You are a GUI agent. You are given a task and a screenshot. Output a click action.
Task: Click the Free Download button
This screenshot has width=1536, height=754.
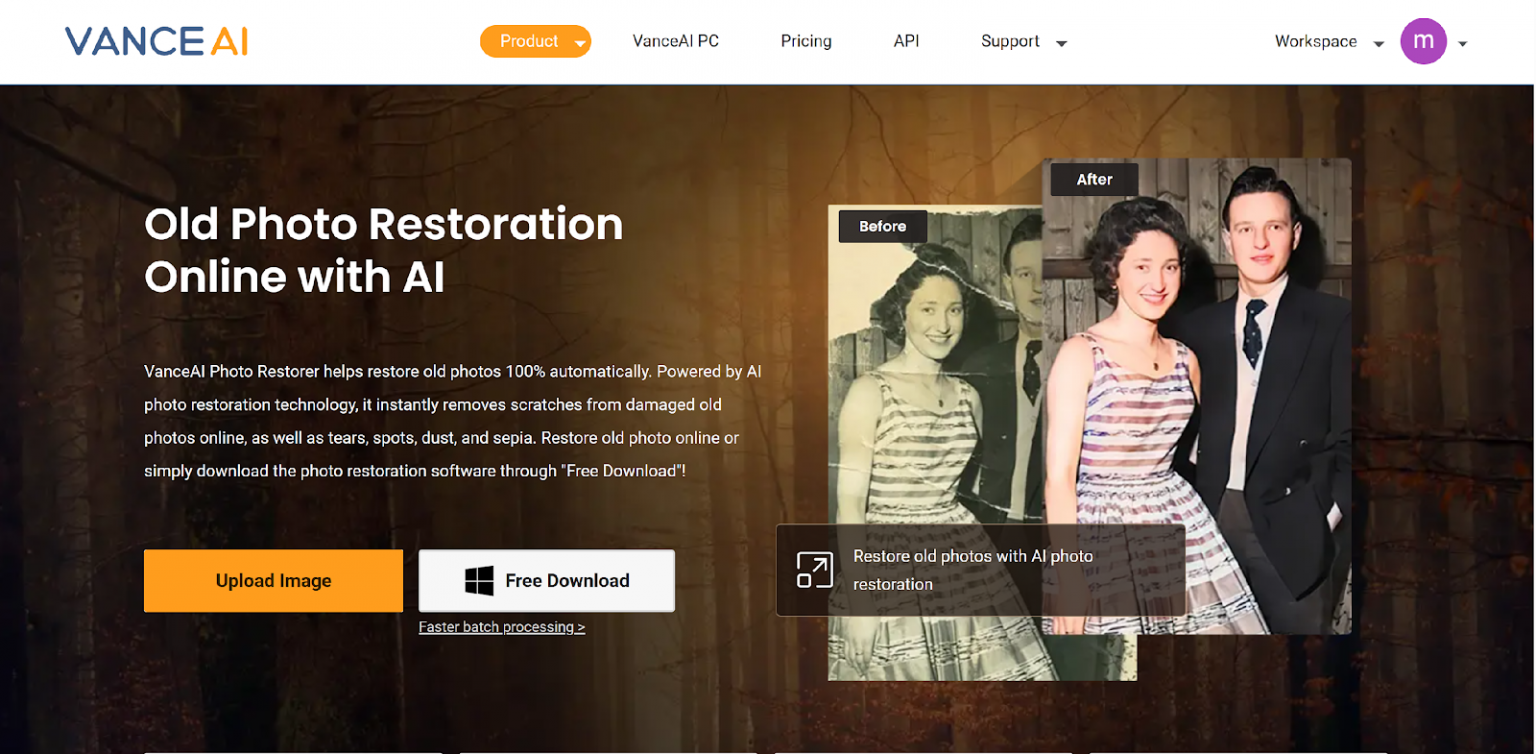[546, 580]
